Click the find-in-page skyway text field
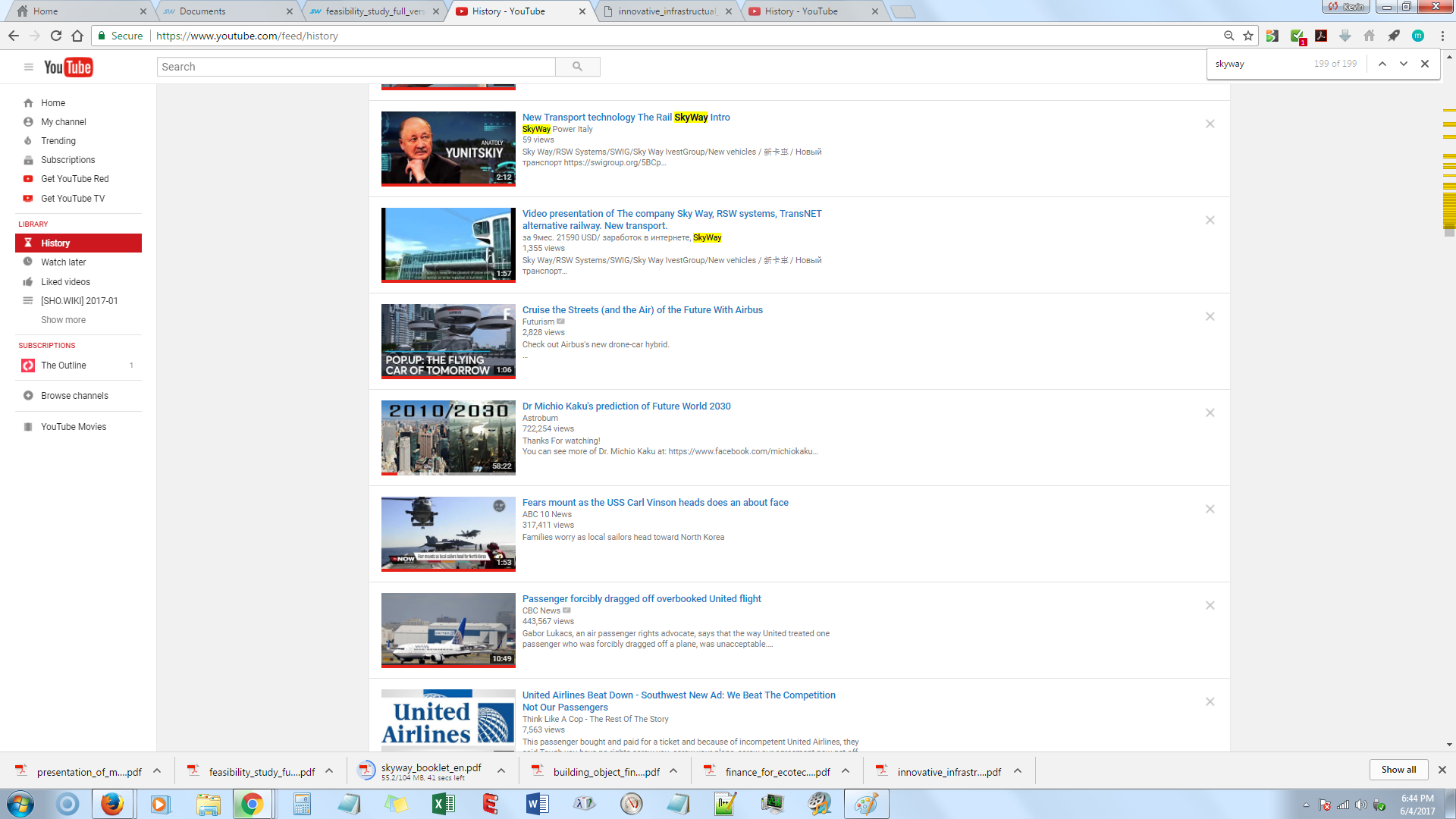 pos(1260,64)
